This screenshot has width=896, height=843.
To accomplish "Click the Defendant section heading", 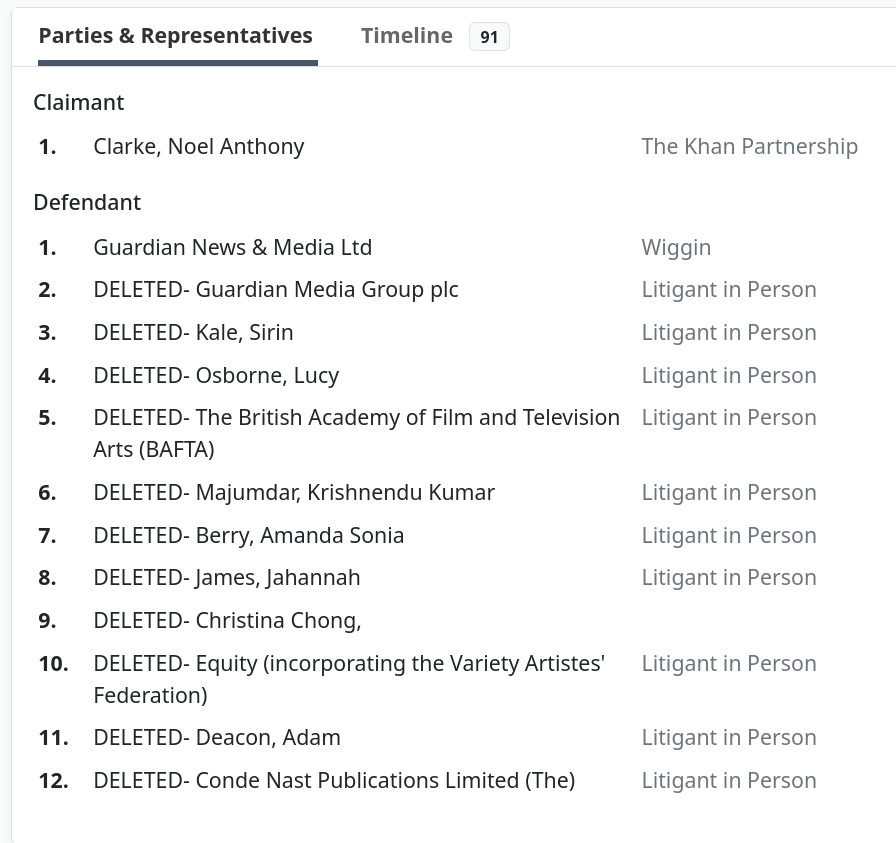I will tap(87, 202).
